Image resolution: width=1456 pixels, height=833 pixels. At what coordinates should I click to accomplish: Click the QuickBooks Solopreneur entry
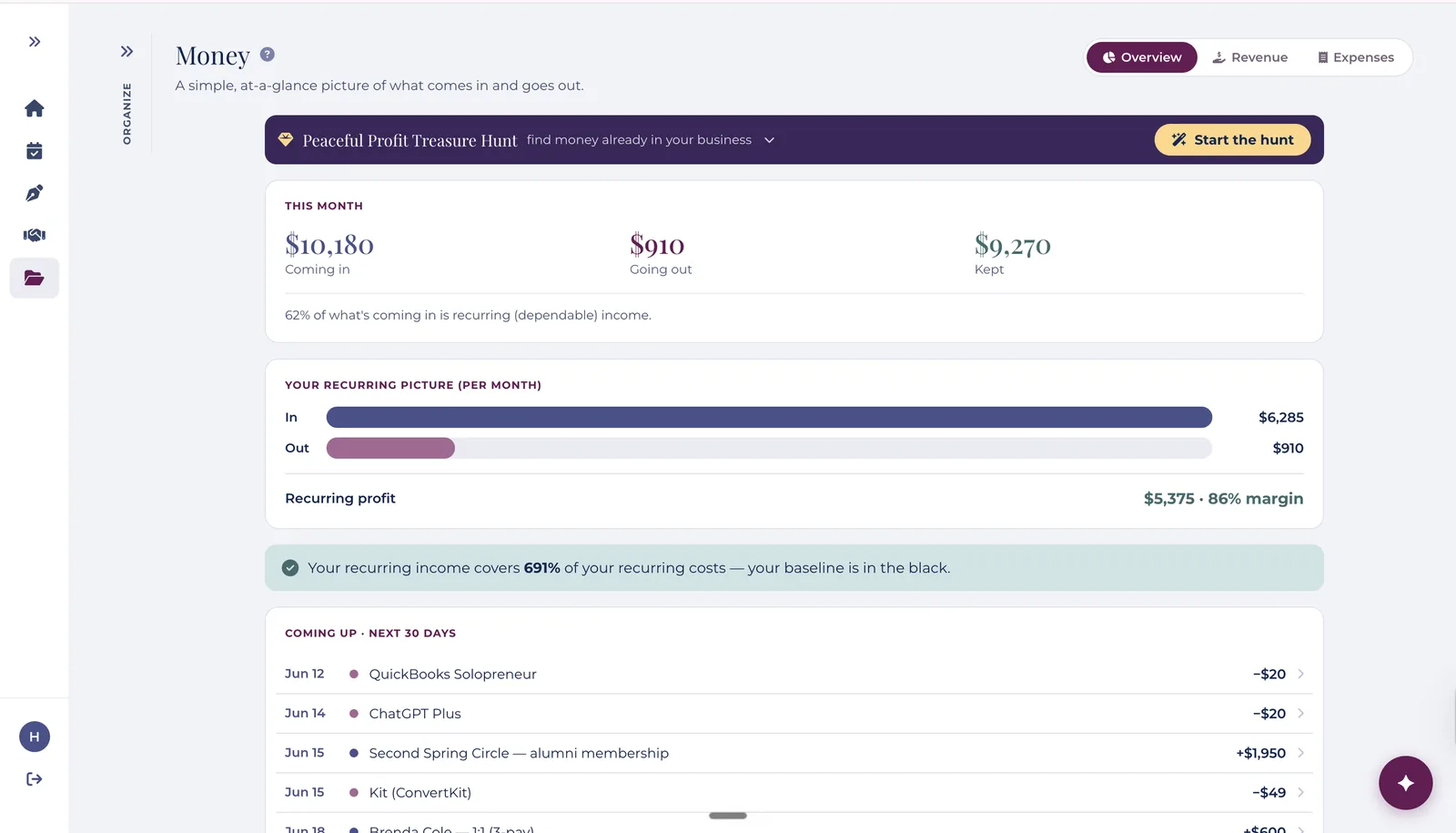point(794,675)
